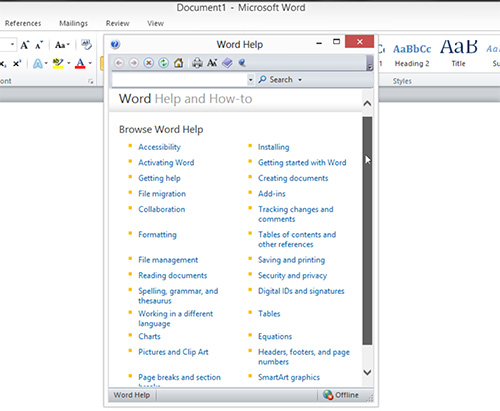Apply the Heading 2 style

coord(412,55)
